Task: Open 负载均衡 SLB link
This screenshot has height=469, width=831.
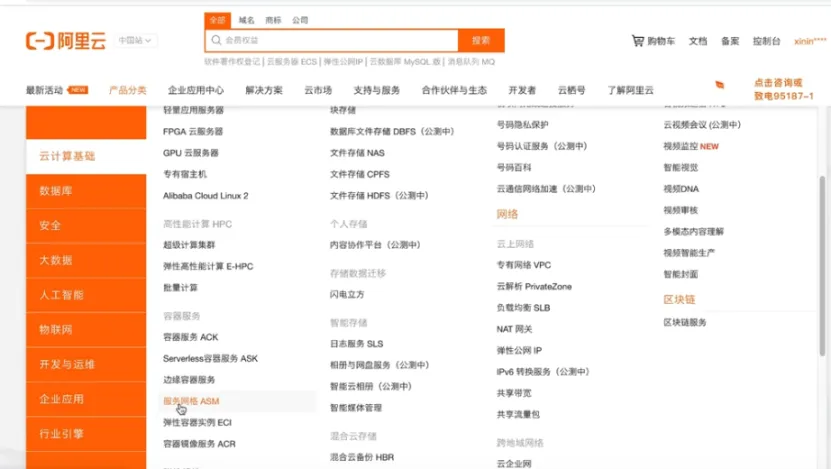Action: [524, 308]
